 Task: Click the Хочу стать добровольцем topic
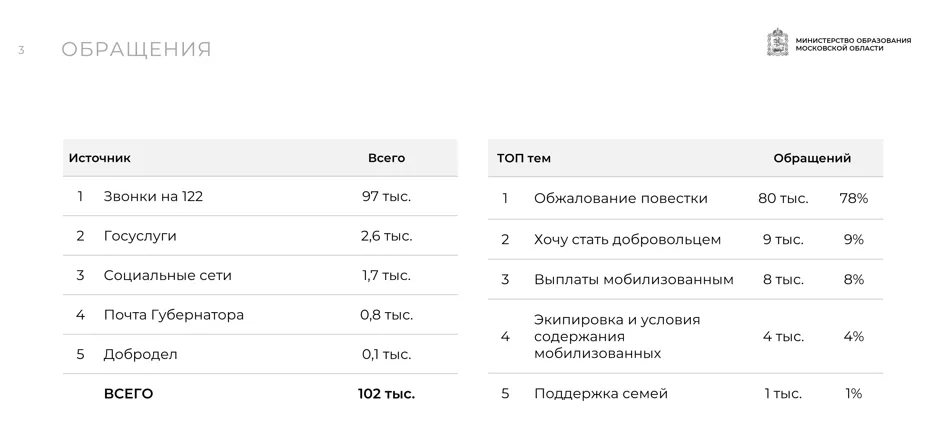[x=627, y=240]
